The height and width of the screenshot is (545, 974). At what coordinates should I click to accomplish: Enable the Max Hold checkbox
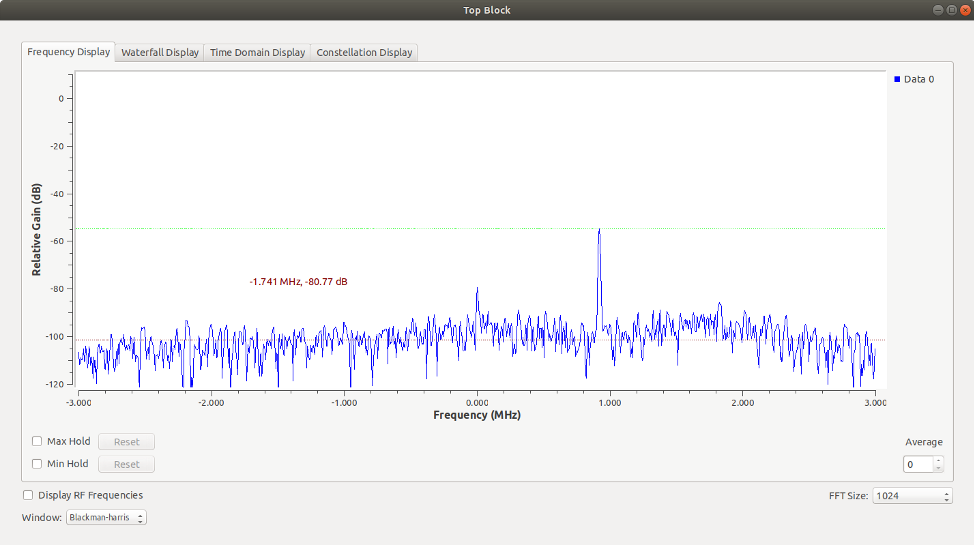37,441
